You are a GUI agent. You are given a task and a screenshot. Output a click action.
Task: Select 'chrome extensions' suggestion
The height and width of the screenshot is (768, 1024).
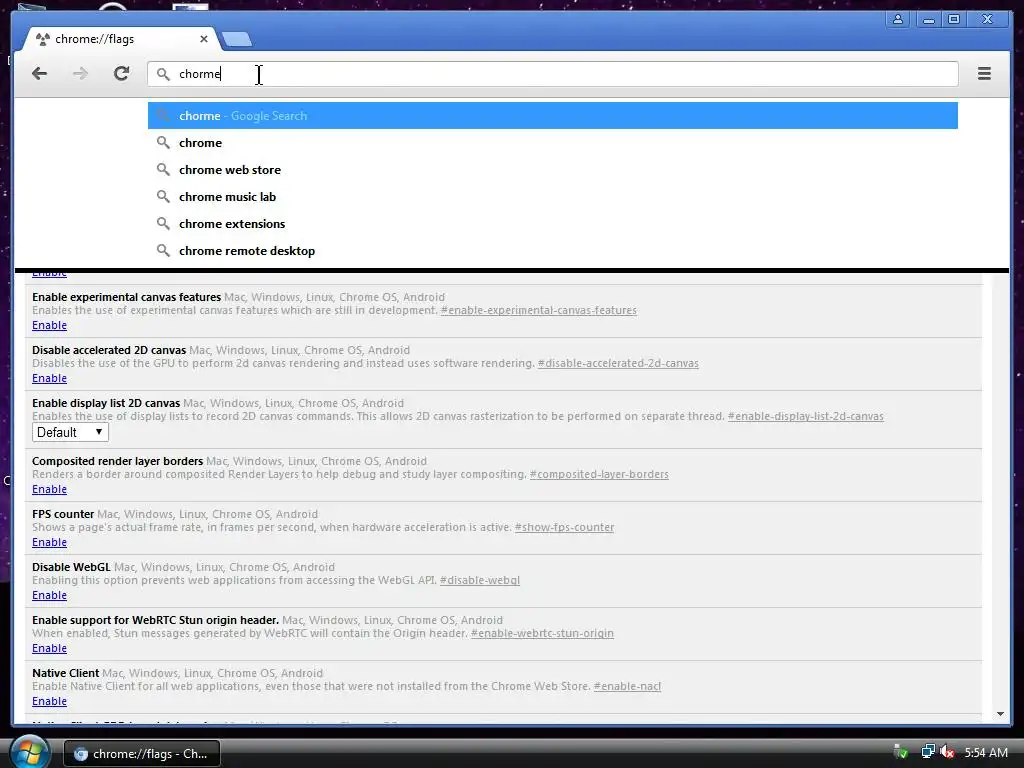[x=552, y=223]
